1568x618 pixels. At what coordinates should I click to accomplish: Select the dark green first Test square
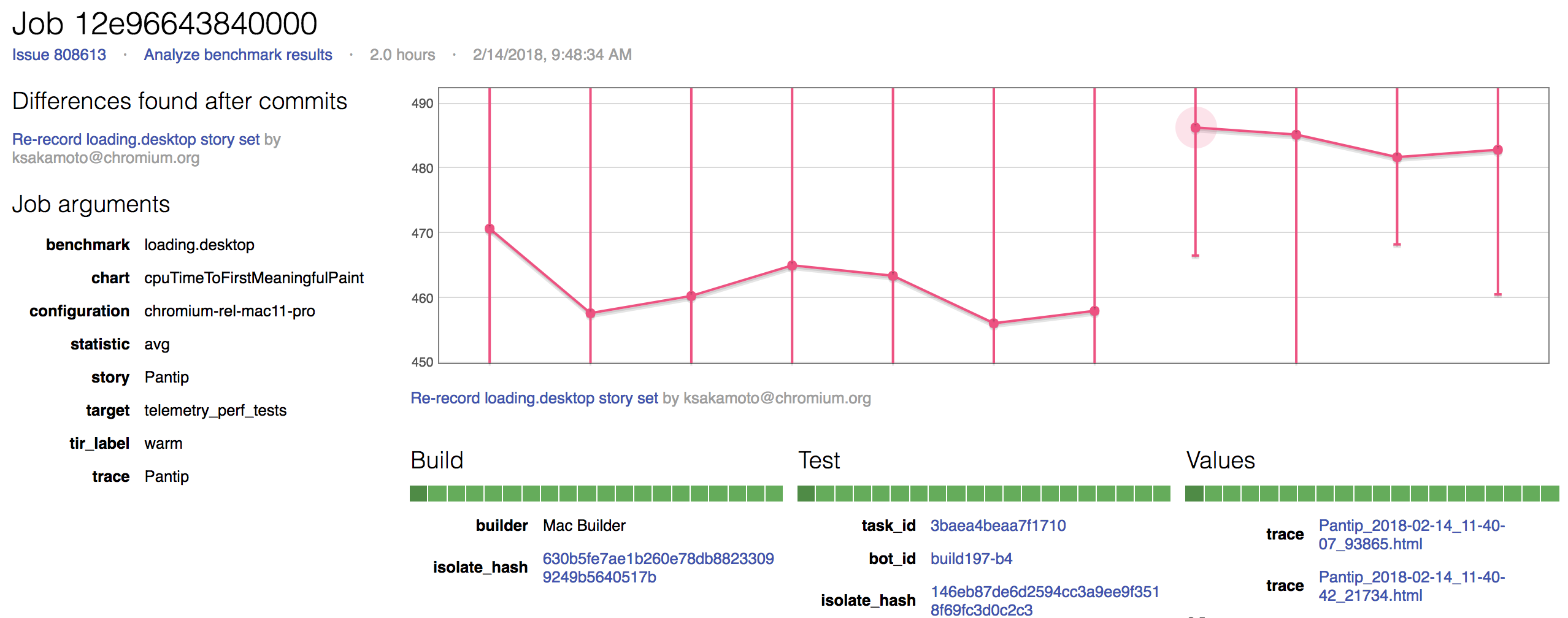(806, 494)
